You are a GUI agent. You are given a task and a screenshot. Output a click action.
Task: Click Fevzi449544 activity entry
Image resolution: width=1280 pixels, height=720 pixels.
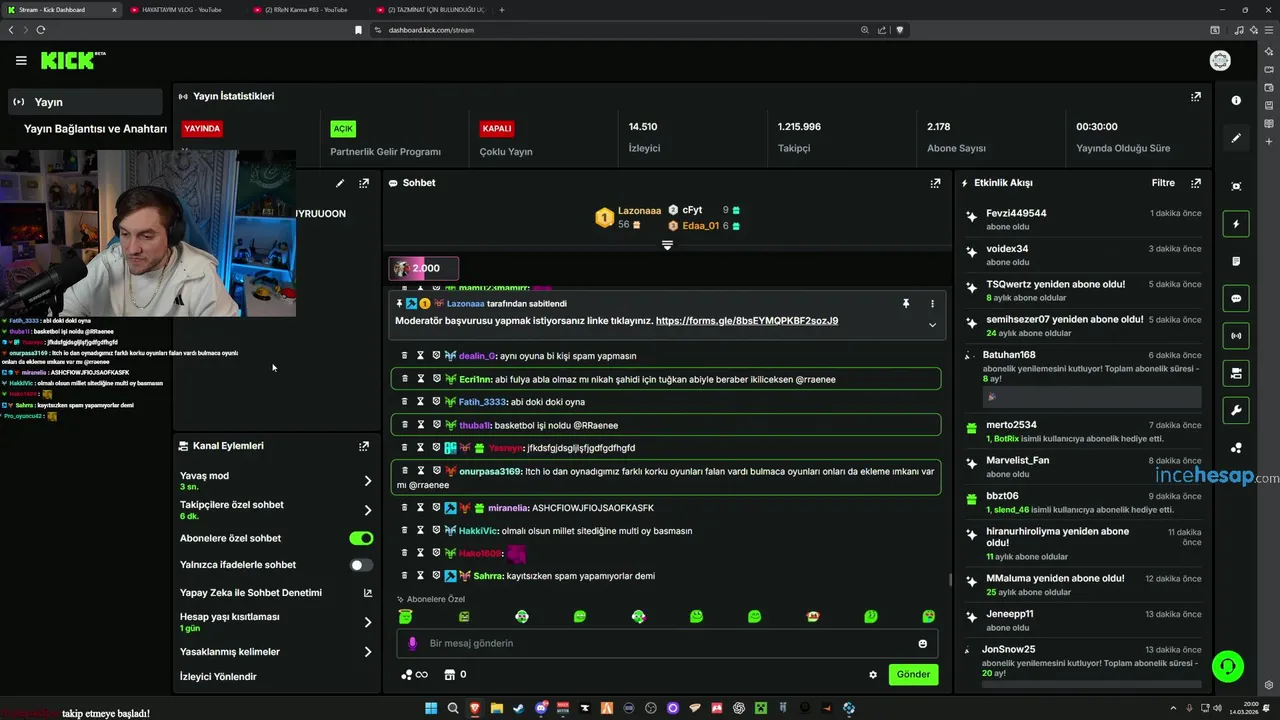[x=1083, y=222]
